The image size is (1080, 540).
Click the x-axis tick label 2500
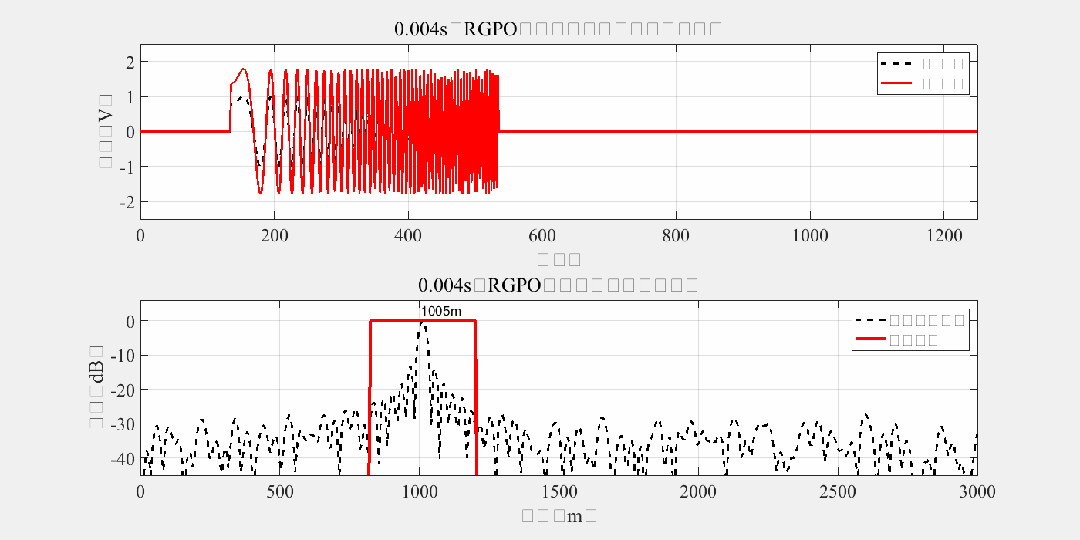pos(838,491)
